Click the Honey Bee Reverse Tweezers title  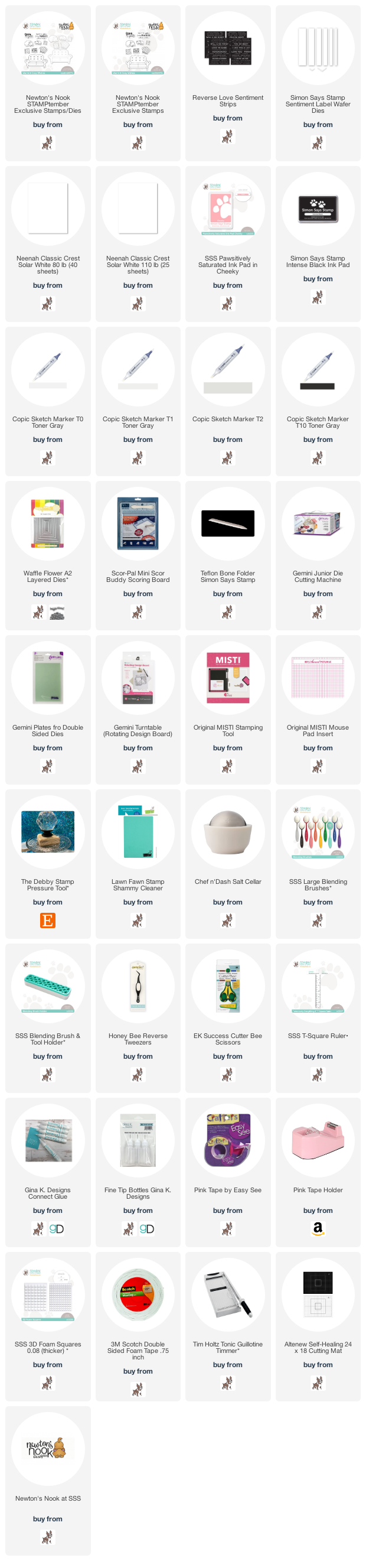[138, 1039]
